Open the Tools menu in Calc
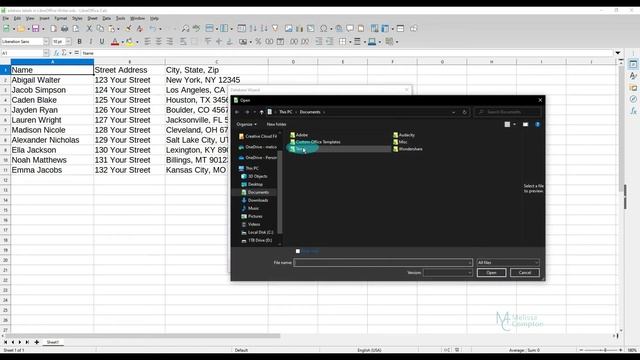The image size is (640, 360). (x=120, y=18)
